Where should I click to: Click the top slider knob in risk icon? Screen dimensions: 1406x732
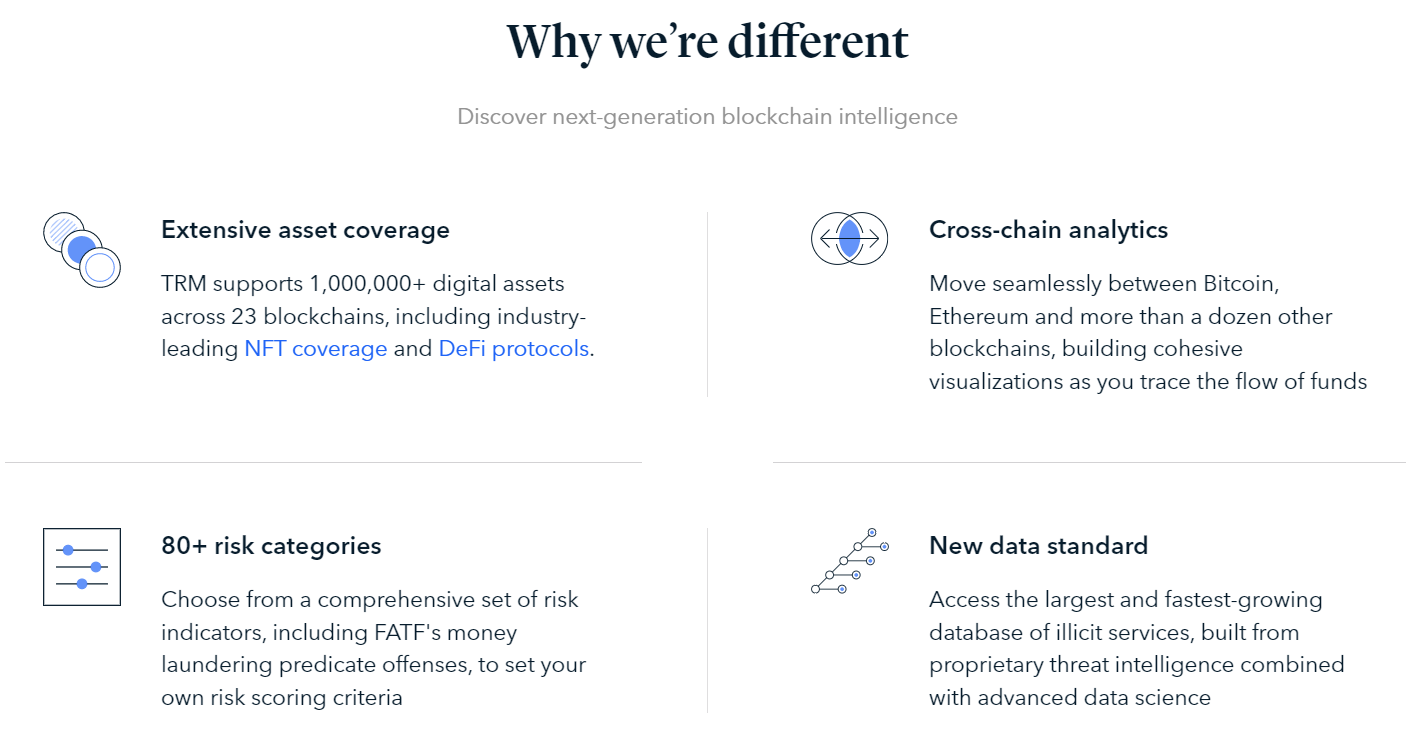point(68,550)
